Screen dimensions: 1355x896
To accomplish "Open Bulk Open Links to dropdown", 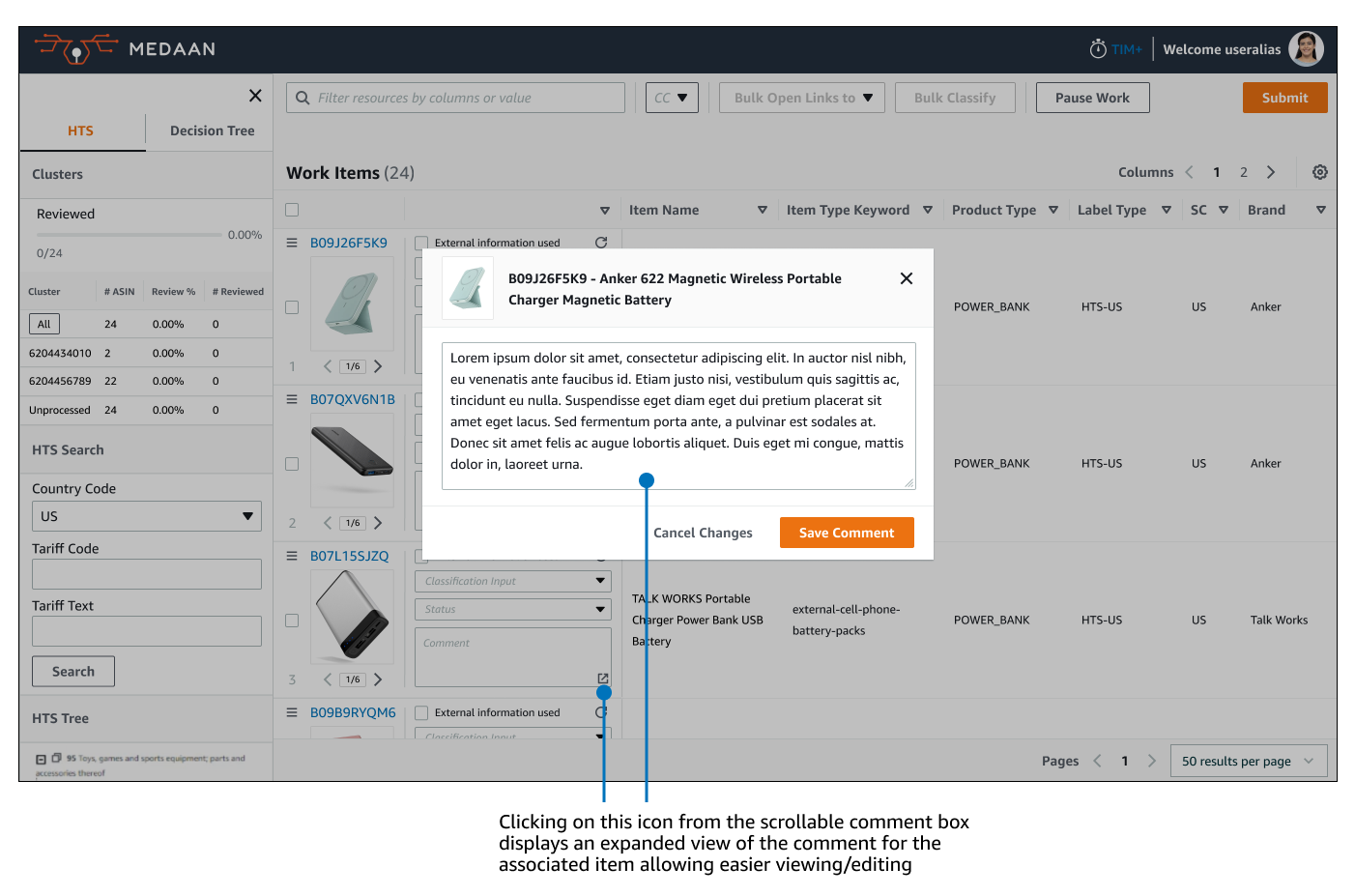I will pos(802,98).
